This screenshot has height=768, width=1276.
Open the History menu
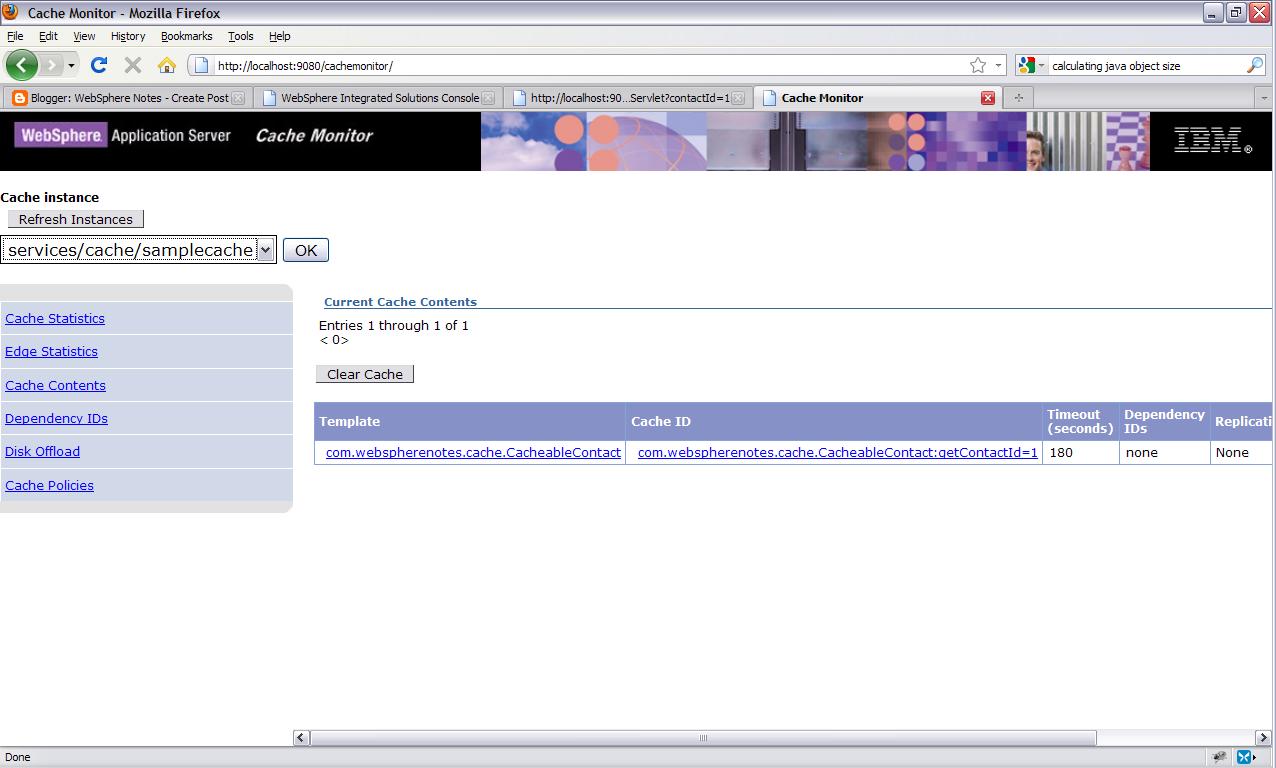[x=128, y=36]
